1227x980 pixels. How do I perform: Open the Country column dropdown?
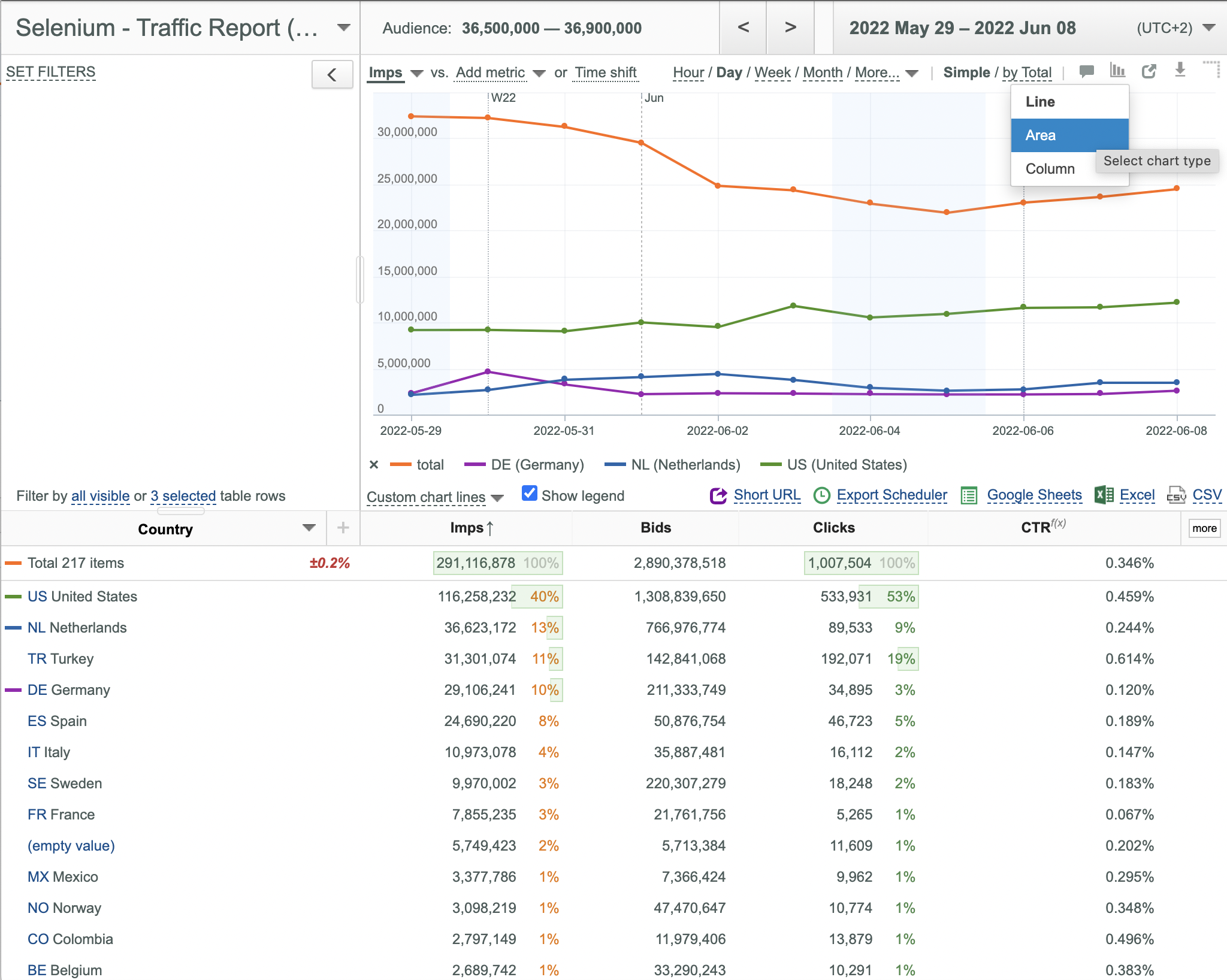(x=309, y=528)
